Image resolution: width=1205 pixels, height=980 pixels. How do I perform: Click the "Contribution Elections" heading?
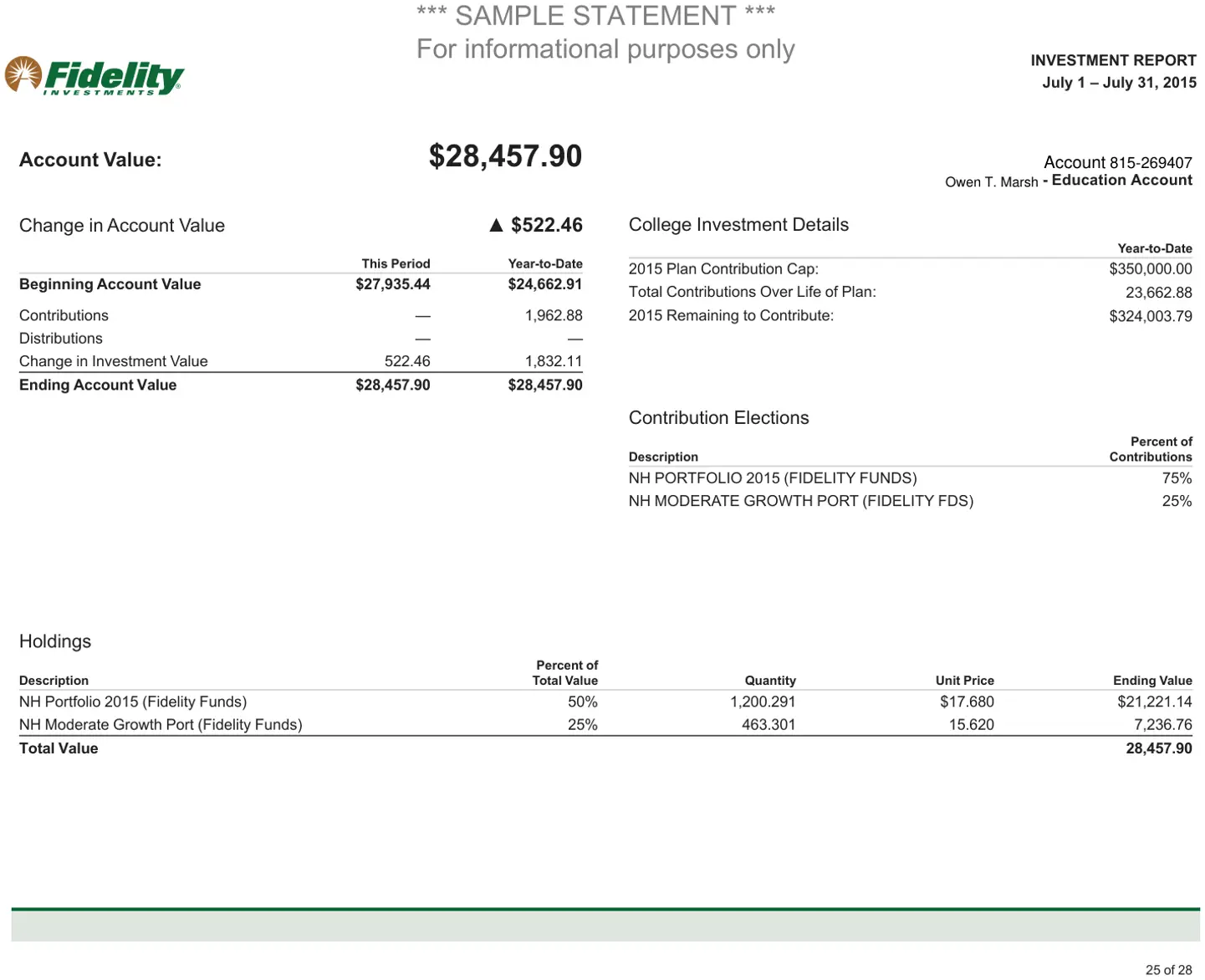click(719, 418)
